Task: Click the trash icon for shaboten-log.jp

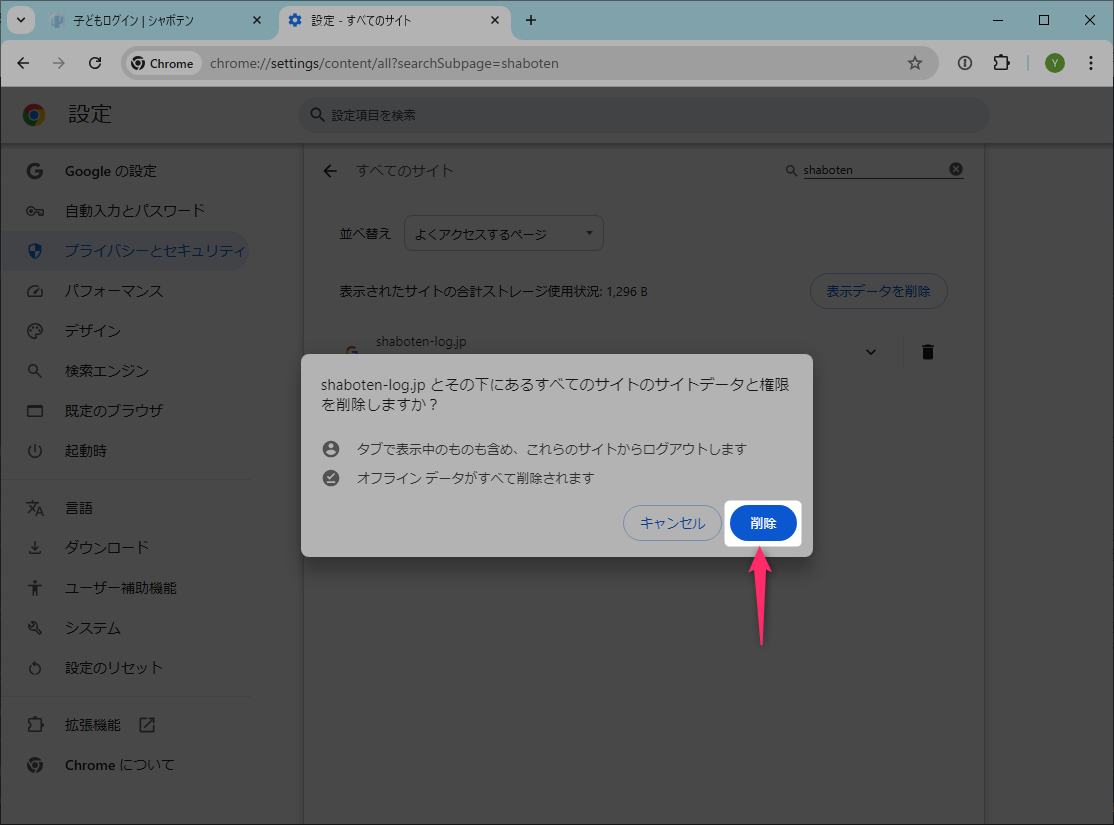Action: tap(928, 352)
